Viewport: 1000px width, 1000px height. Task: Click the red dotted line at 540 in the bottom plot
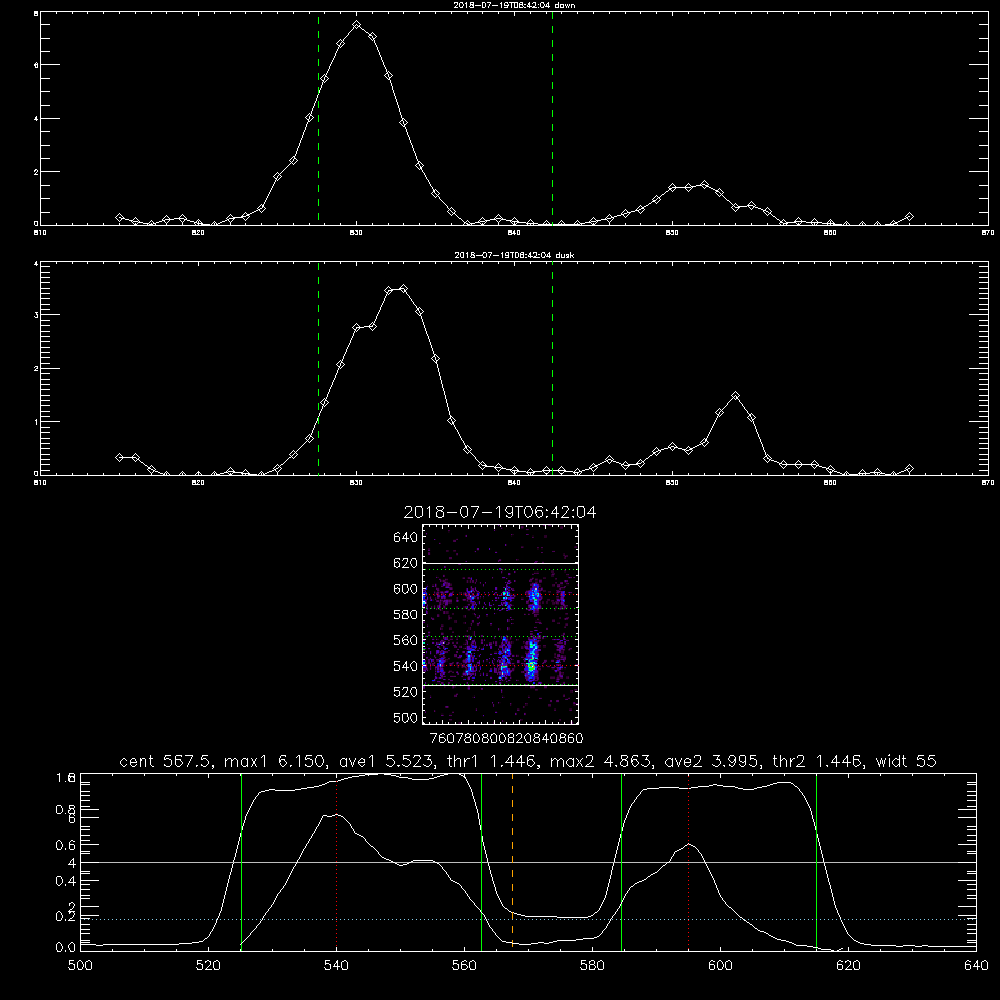336,862
